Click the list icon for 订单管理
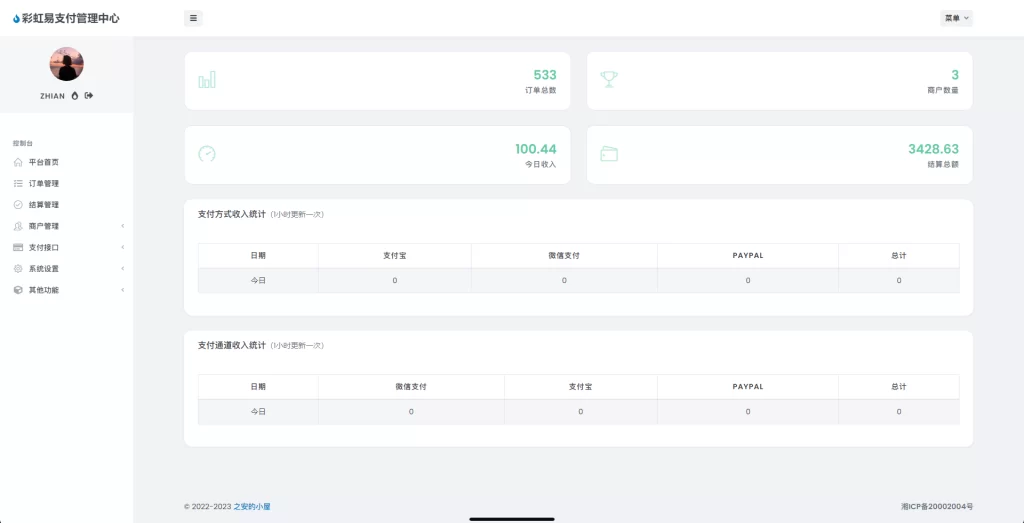Viewport: 1024px width, 523px height. 18,183
